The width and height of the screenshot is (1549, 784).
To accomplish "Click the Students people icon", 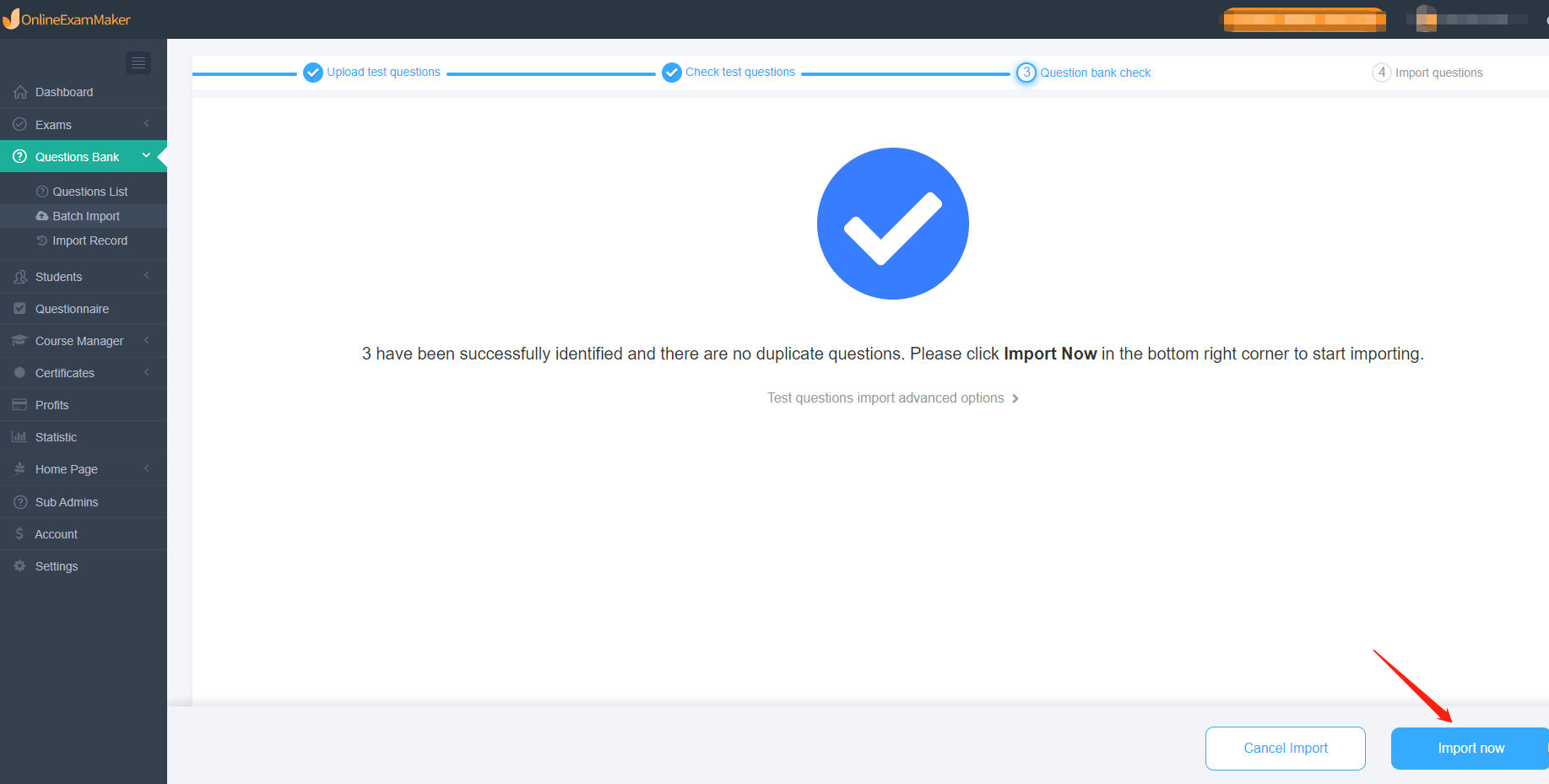I will 20,277.
